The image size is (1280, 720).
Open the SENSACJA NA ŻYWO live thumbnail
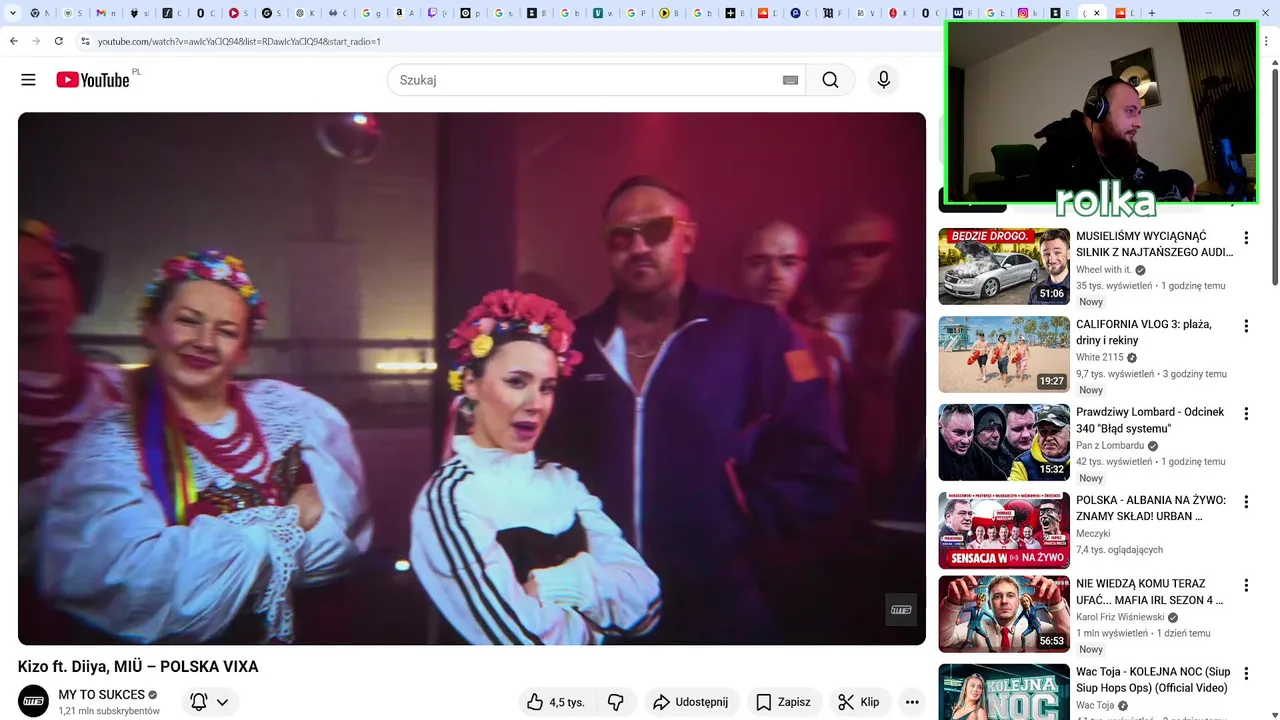pos(1004,530)
